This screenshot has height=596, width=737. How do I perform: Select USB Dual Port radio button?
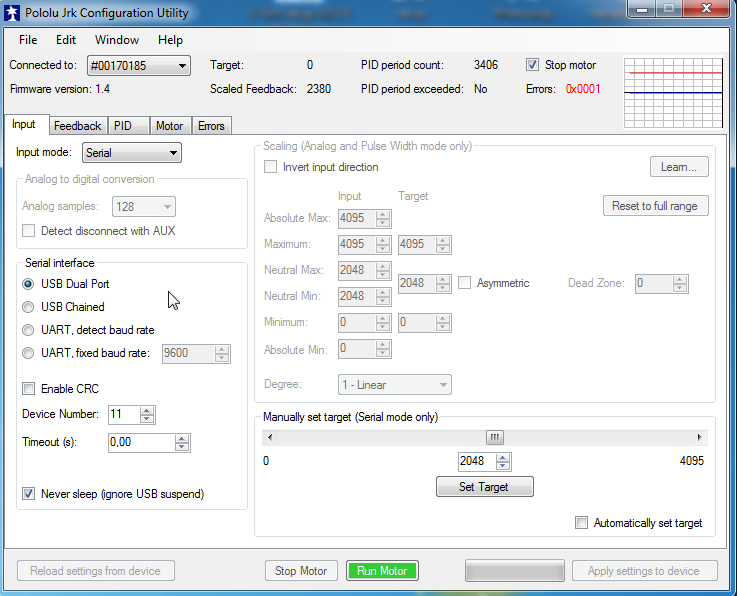coord(28,284)
